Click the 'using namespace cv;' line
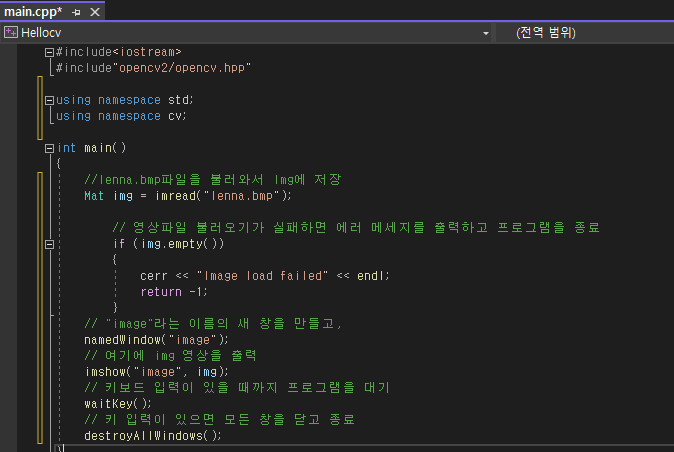Image resolution: width=674 pixels, height=452 pixels. [121, 116]
